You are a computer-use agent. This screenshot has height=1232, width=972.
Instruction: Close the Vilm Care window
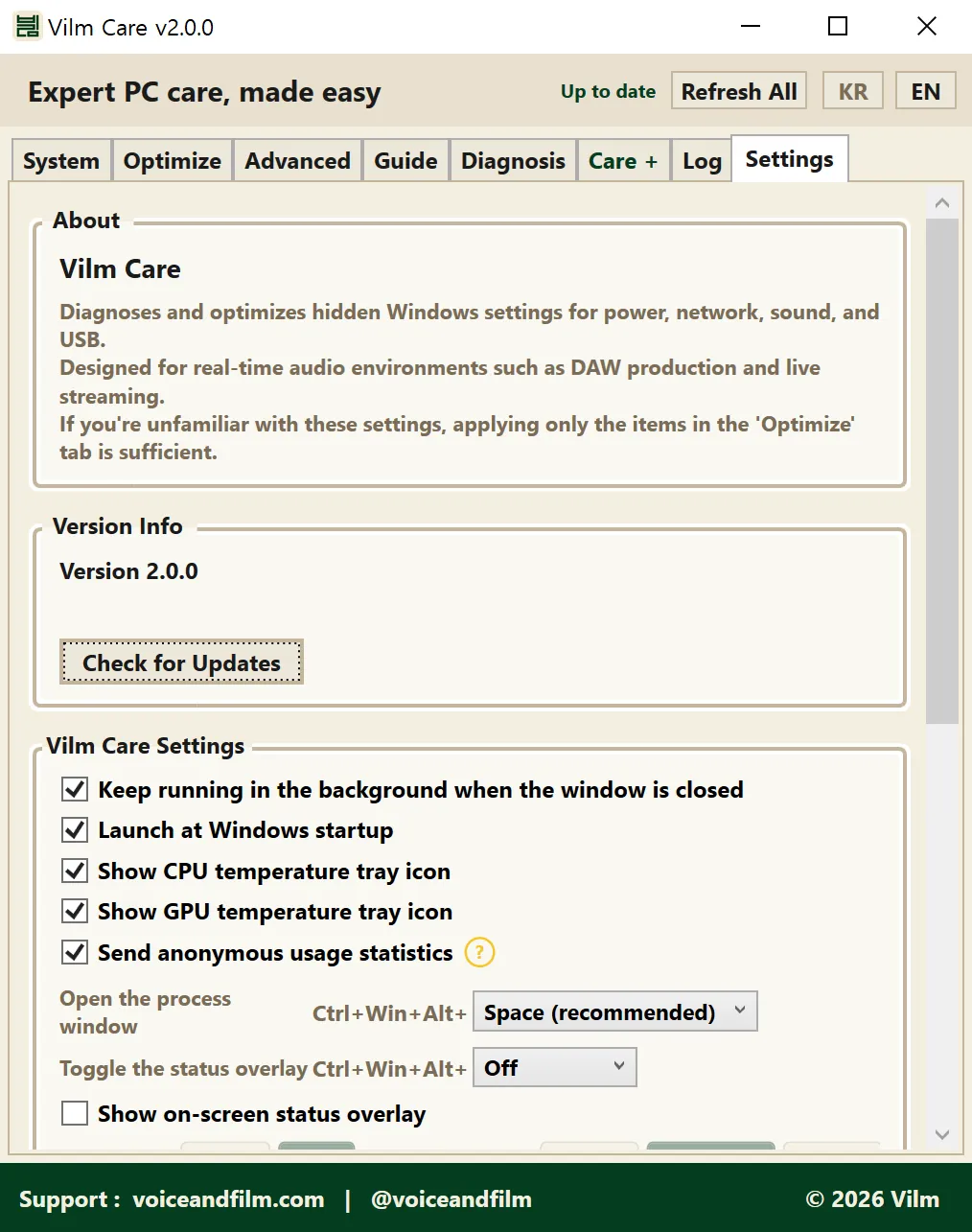tap(927, 26)
